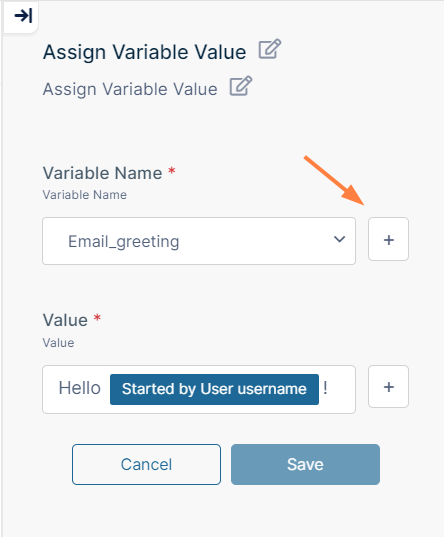Click the bold Variable Name field label

[102, 173]
